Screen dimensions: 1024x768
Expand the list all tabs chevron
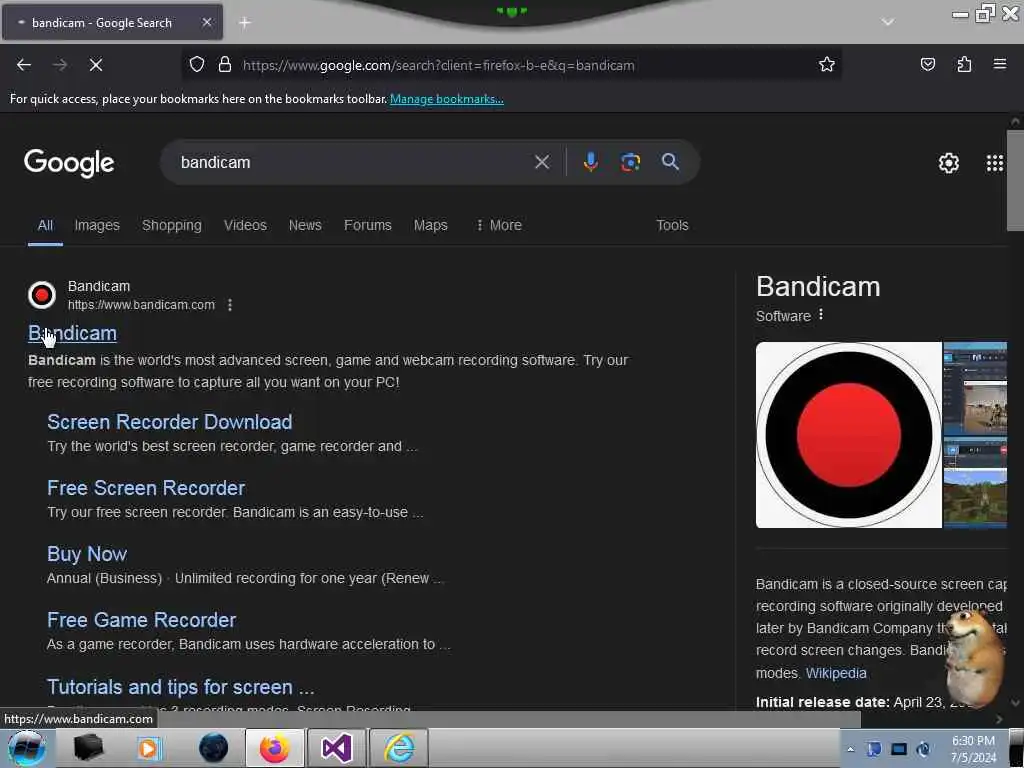click(x=887, y=22)
